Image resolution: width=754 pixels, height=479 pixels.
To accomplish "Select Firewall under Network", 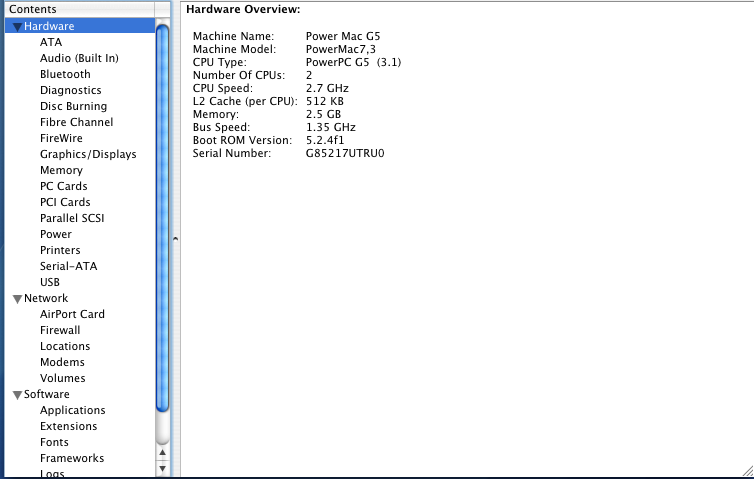I will [x=60, y=330].
